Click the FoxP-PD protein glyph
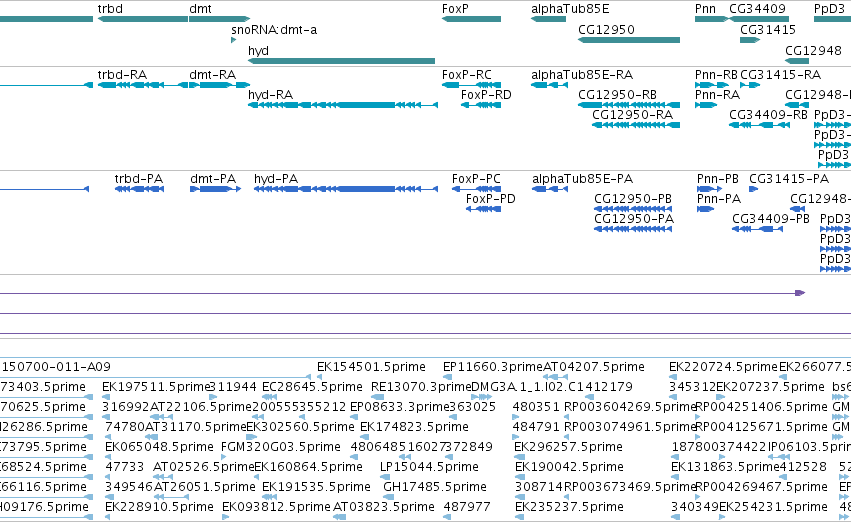The image size is (851, 522). point(484,209)
